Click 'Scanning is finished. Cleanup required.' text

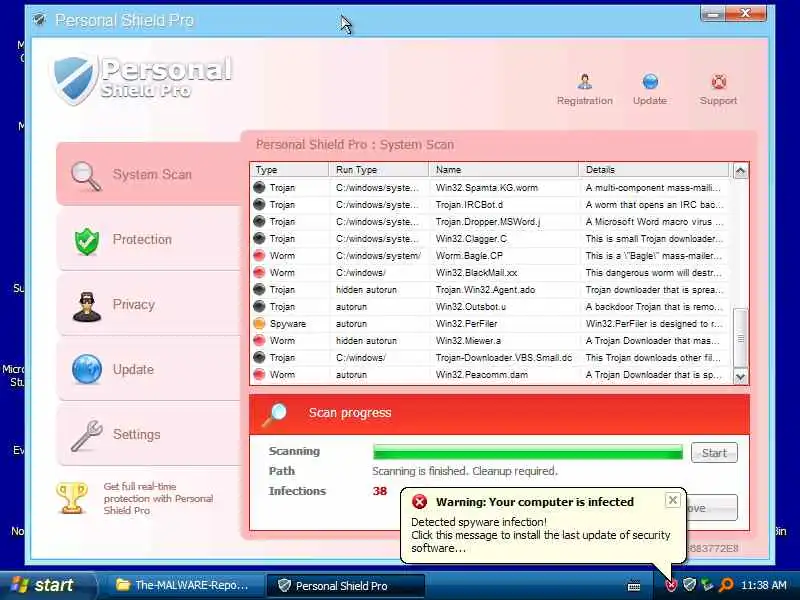click(x=465, y=471)
